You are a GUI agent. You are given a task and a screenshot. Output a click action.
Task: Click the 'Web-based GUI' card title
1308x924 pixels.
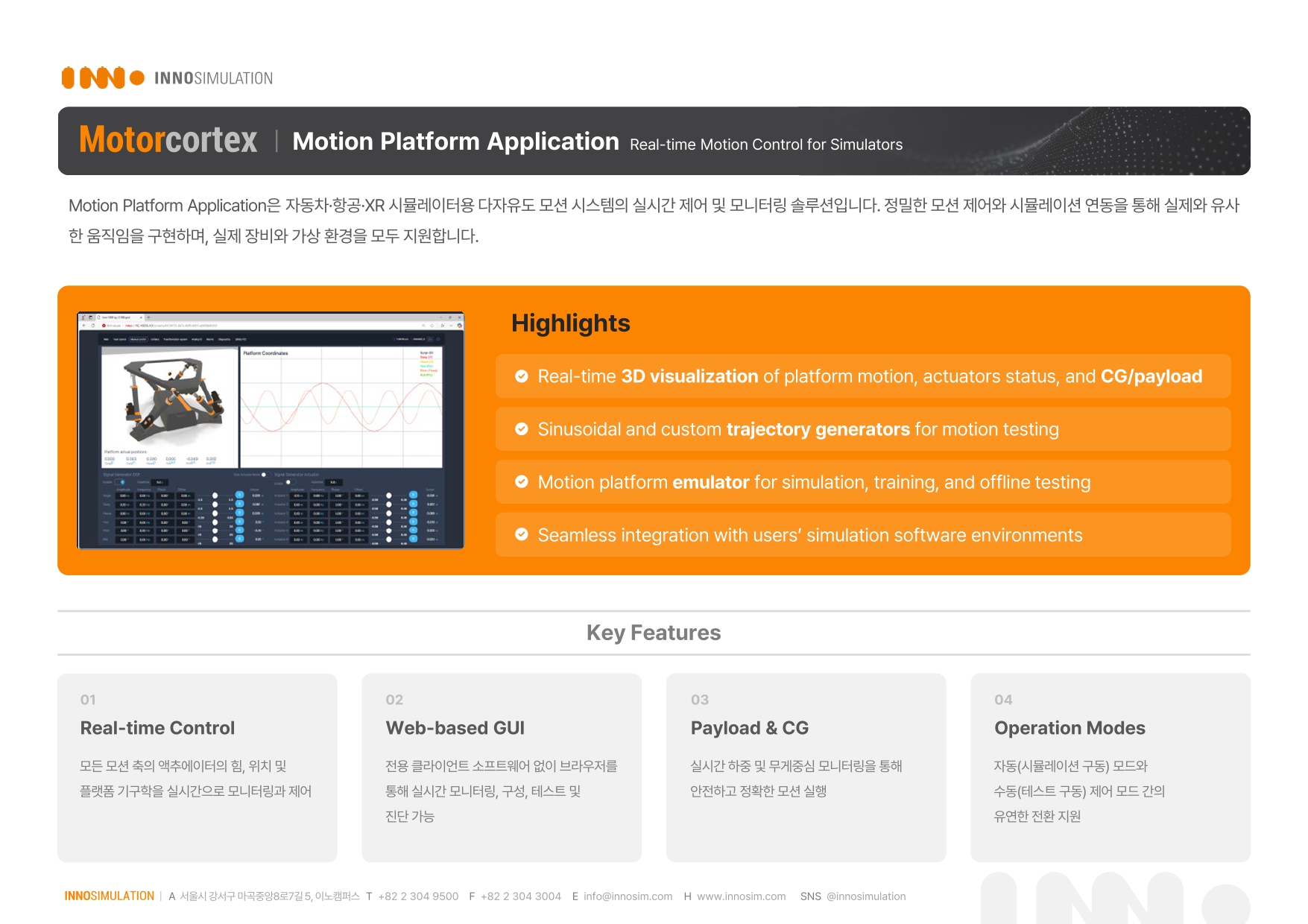click(455, 728)
